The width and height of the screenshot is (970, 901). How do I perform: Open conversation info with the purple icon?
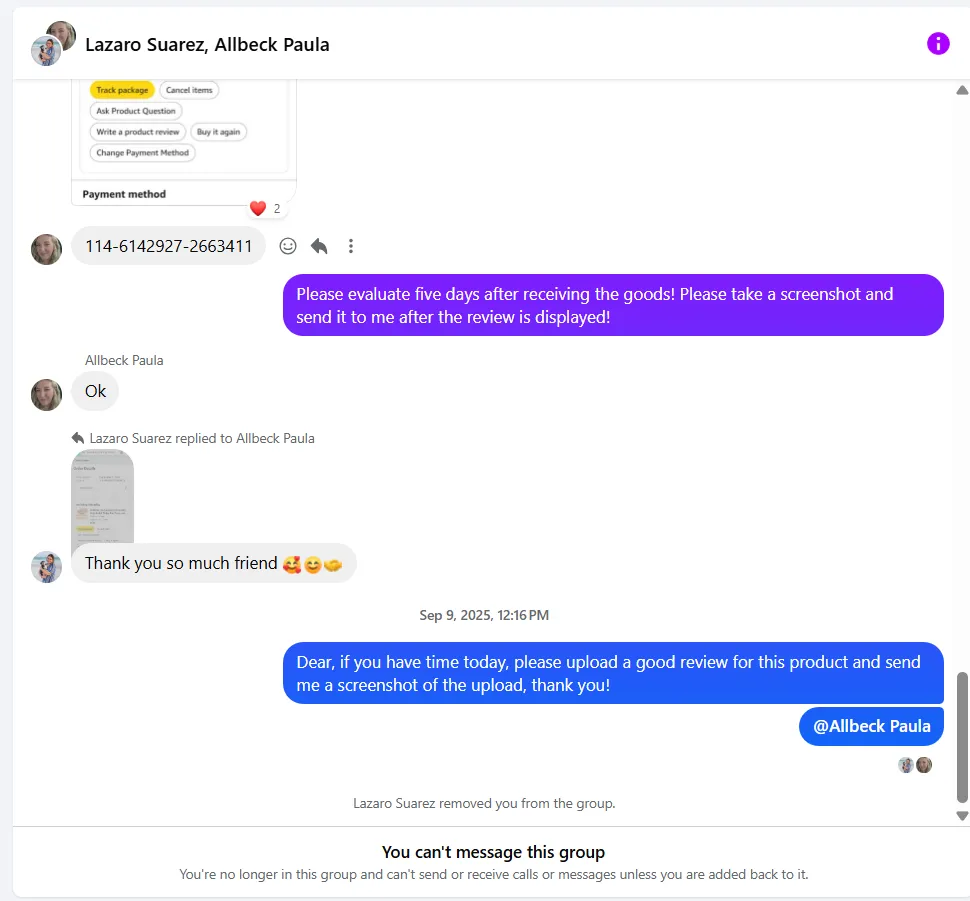pos(937,43)
